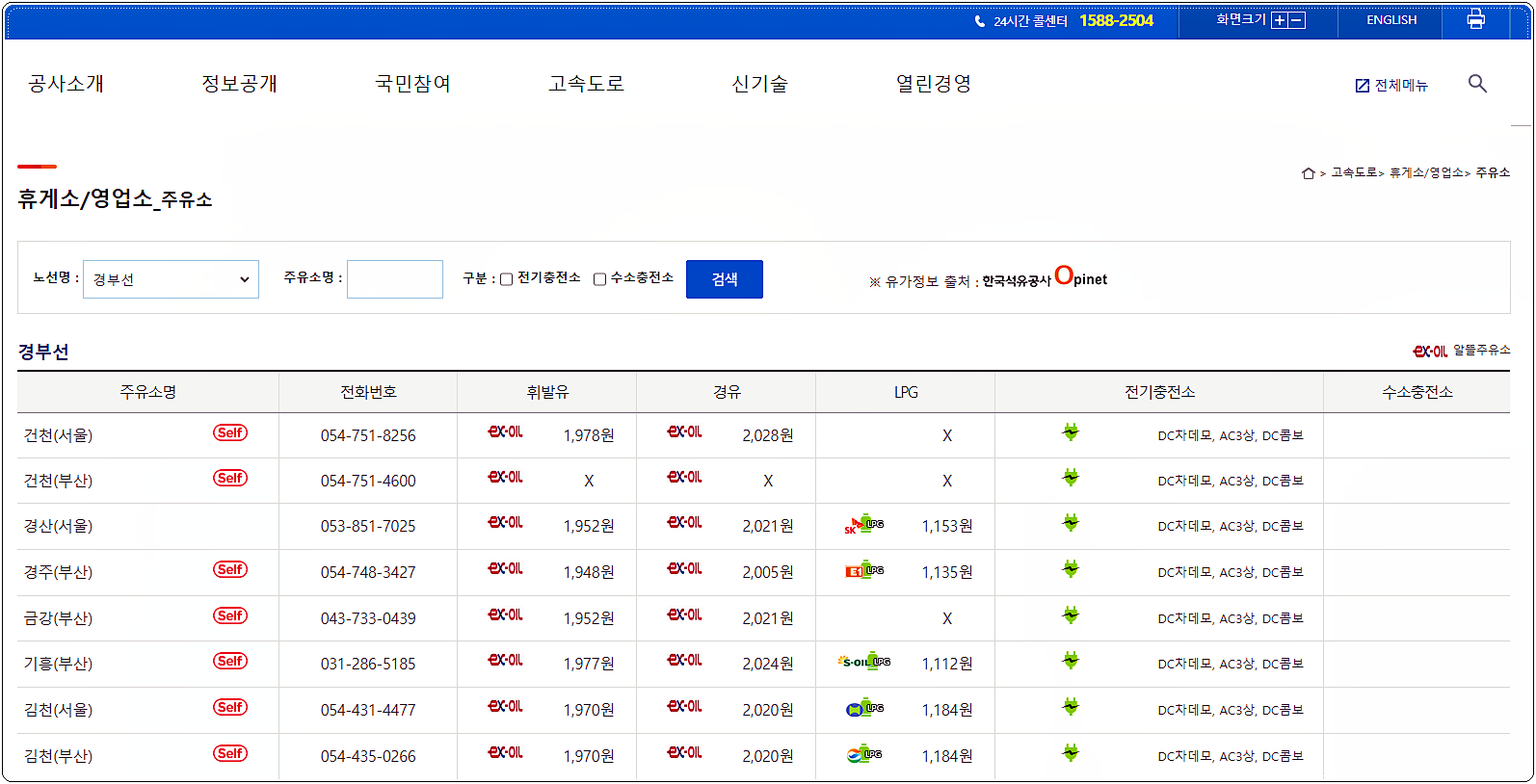
Task: Click EV charger icon for 기흥(부산)
Action: (x=1071, y=661)
